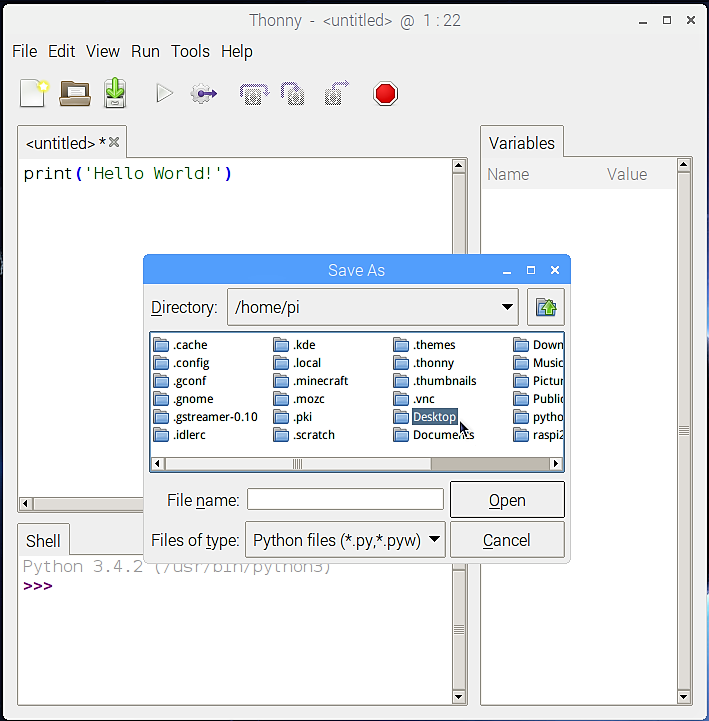Click the file list right scroll arrow
The width and height of the screenshot is (709, 721).
pyautogui.click(x=556, y=464)
